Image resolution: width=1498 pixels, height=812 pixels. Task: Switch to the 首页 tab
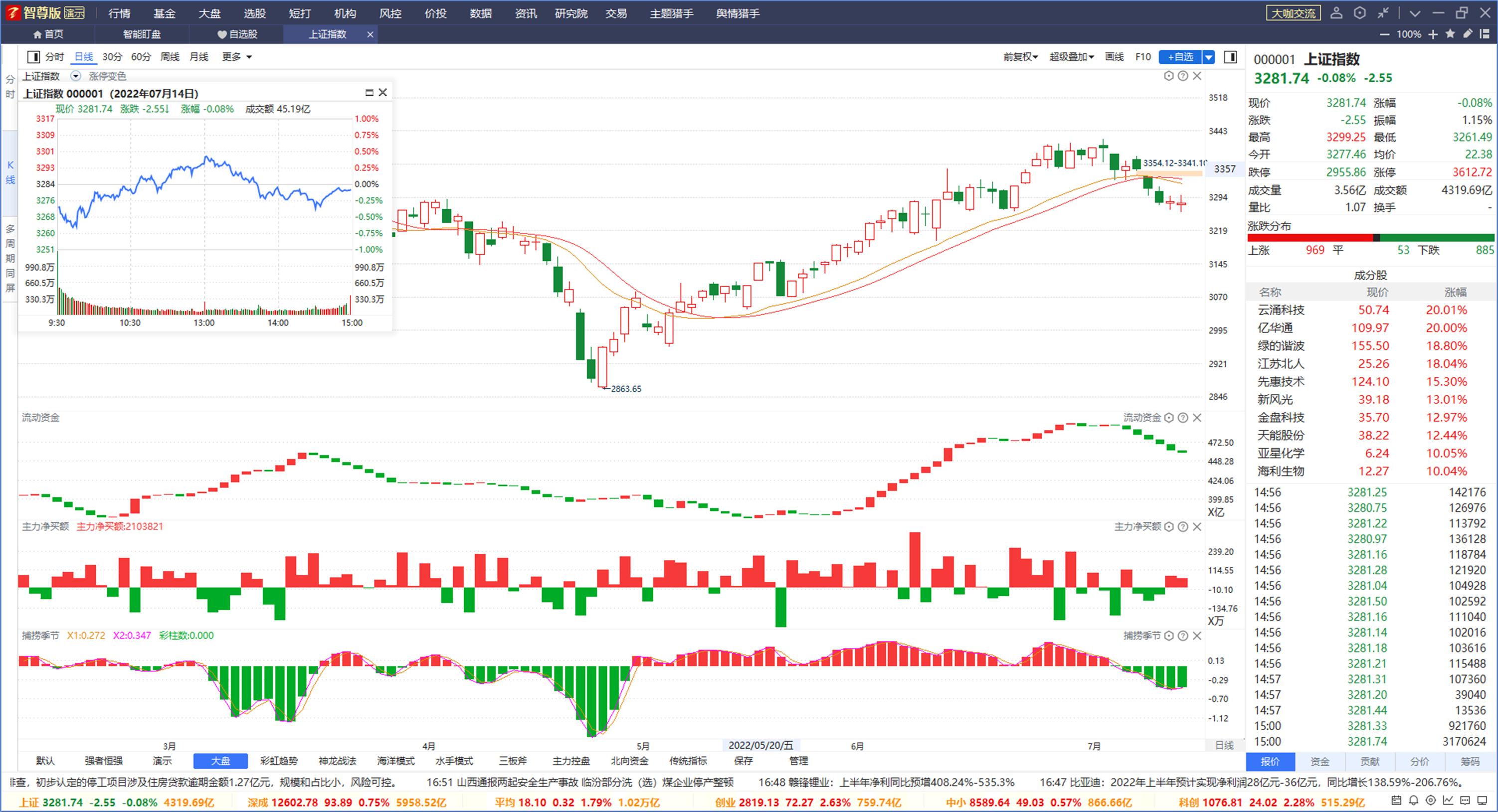(x=48, y=34)
